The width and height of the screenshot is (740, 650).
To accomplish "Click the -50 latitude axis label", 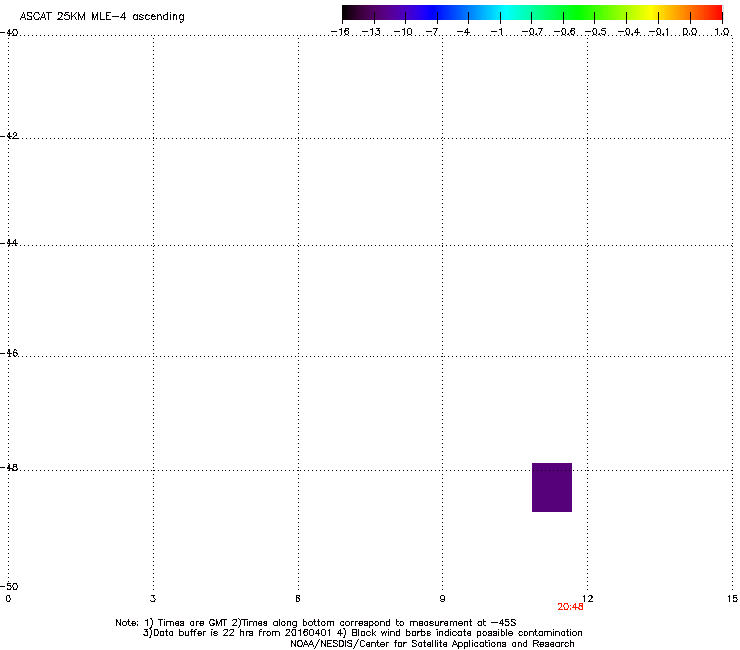I will click(x=9, y=587).
